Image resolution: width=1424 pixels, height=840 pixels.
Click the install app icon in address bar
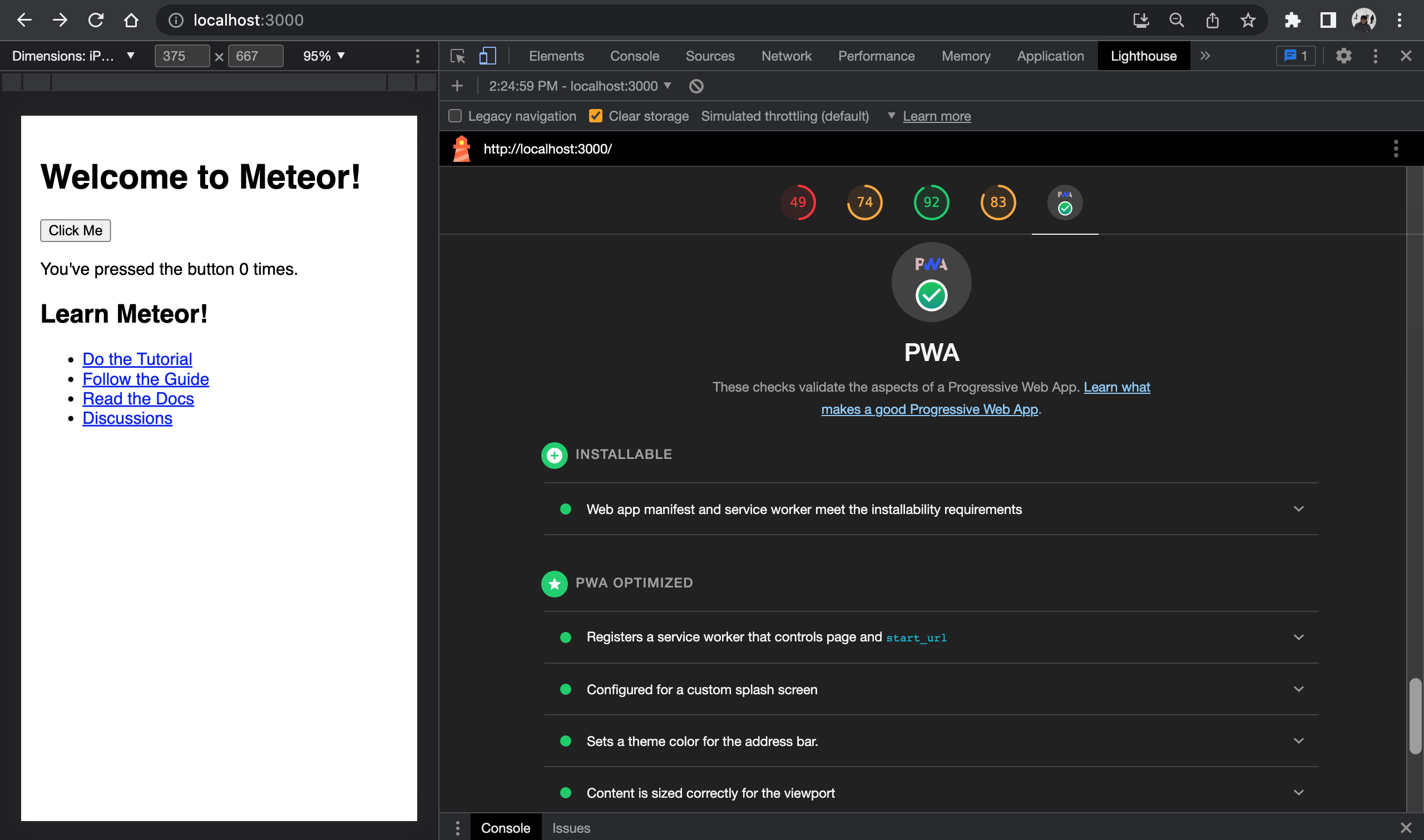pos(1141,21)
